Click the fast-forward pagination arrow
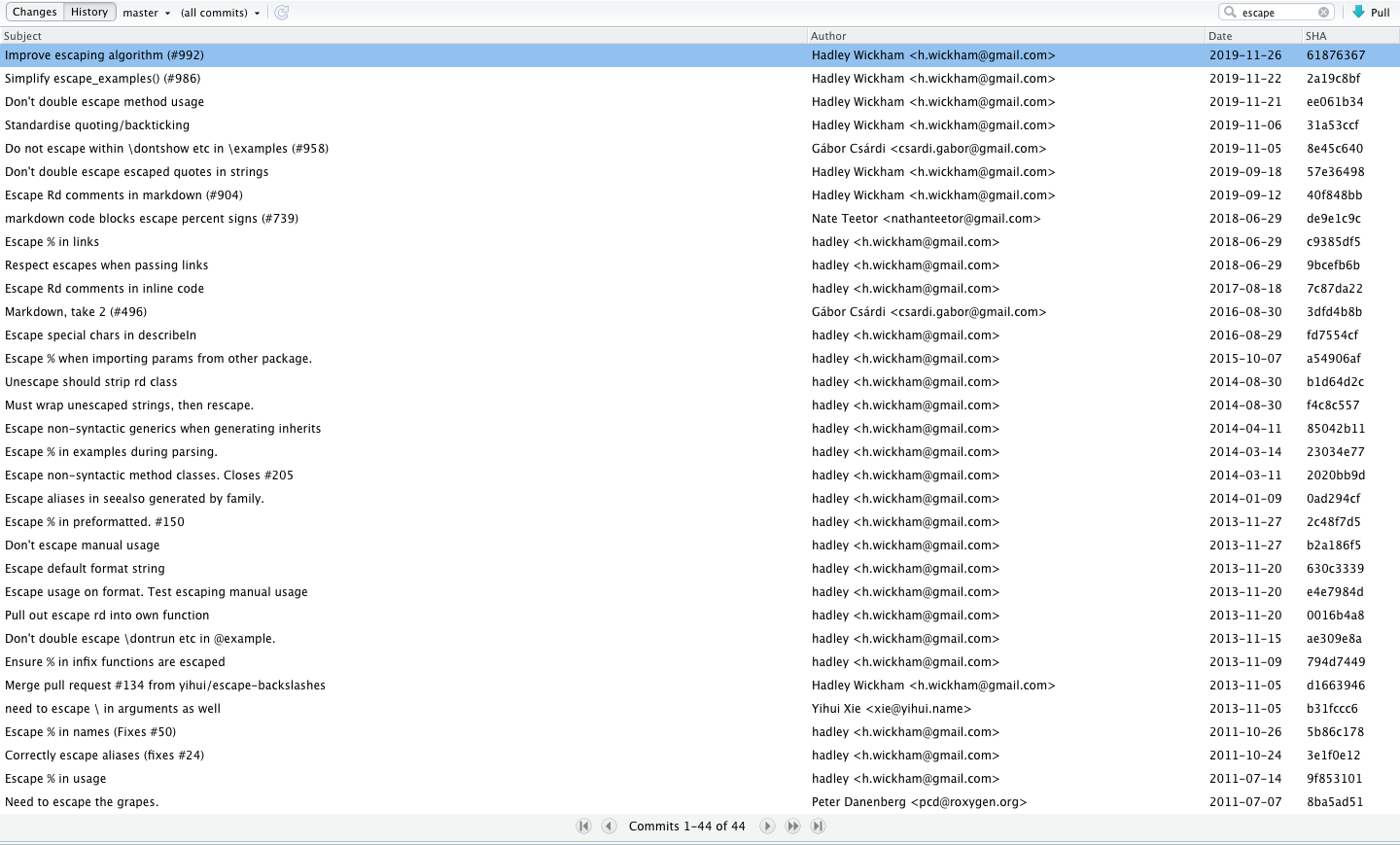This screenshot has width=1400, height=845. click(x=793, y=826)
